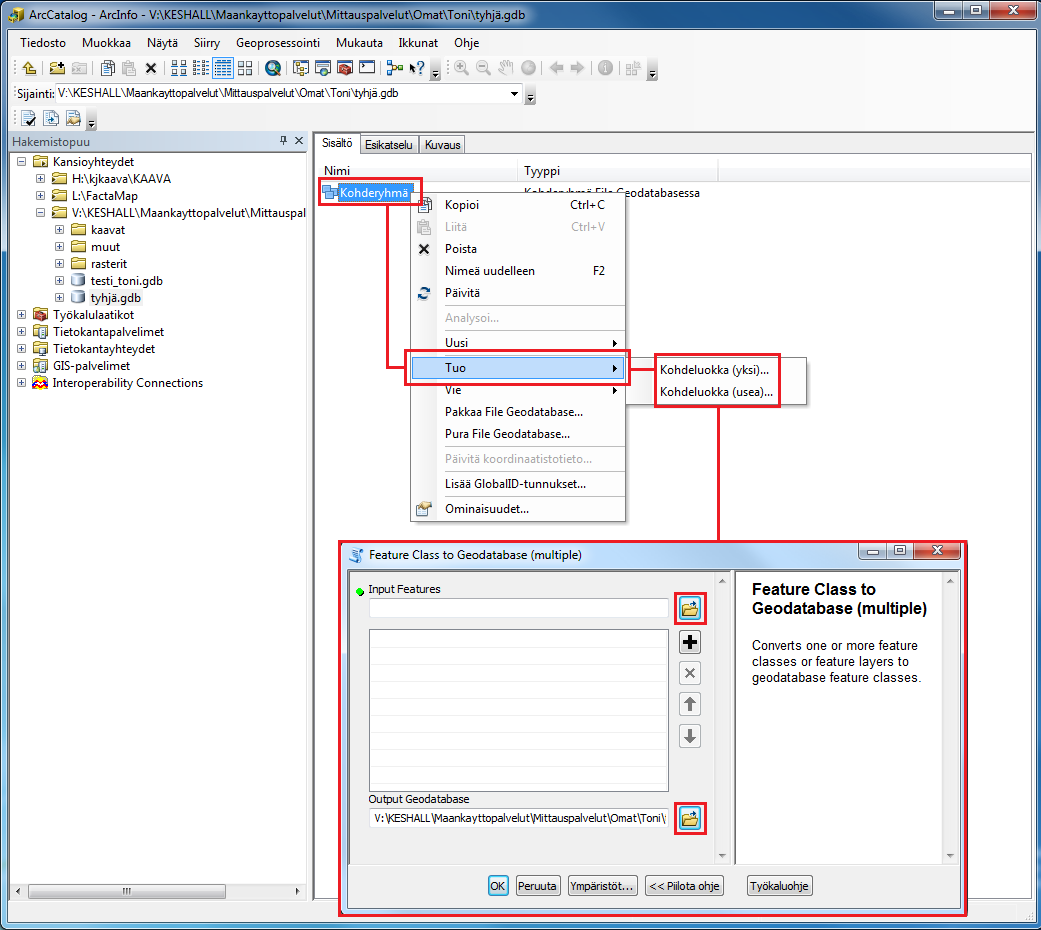This screenshot has width=1041, height=930.
Task: Toggle the Catalog Tree window icon
Action: 301,68
